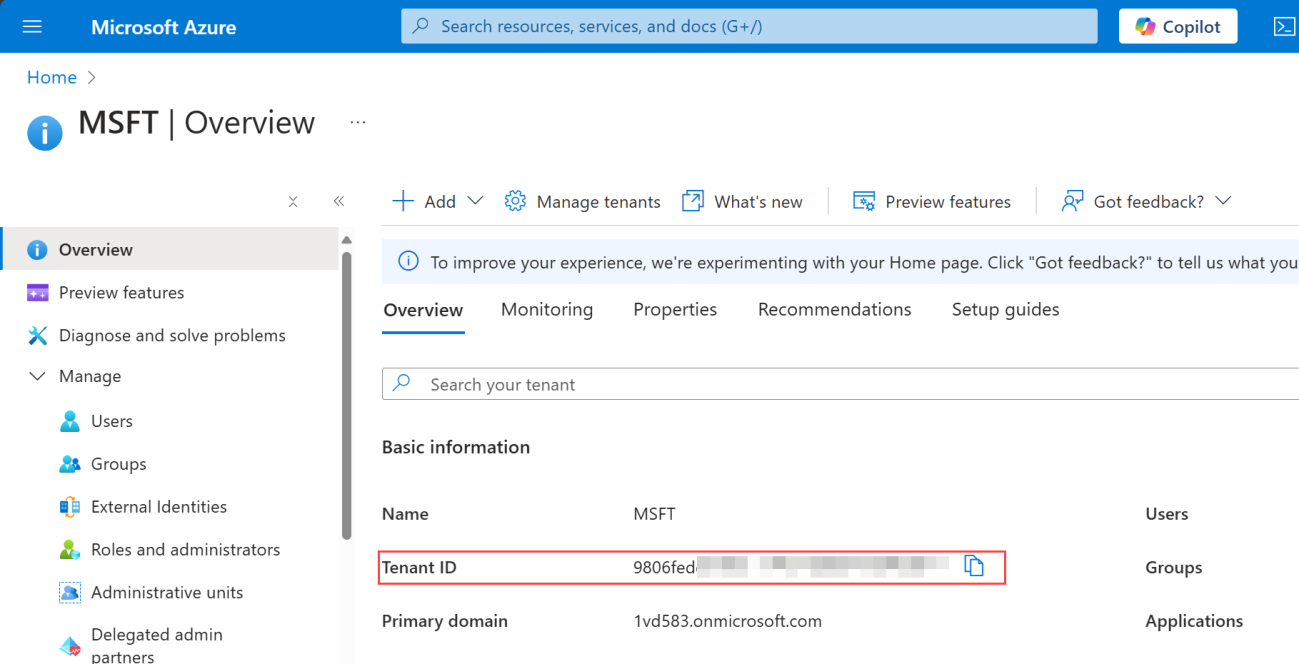Image resolution: width=1299 pixels, height=664 pixels.
Task: Open the hamburger portal menu
Action: tap(32, 27)
